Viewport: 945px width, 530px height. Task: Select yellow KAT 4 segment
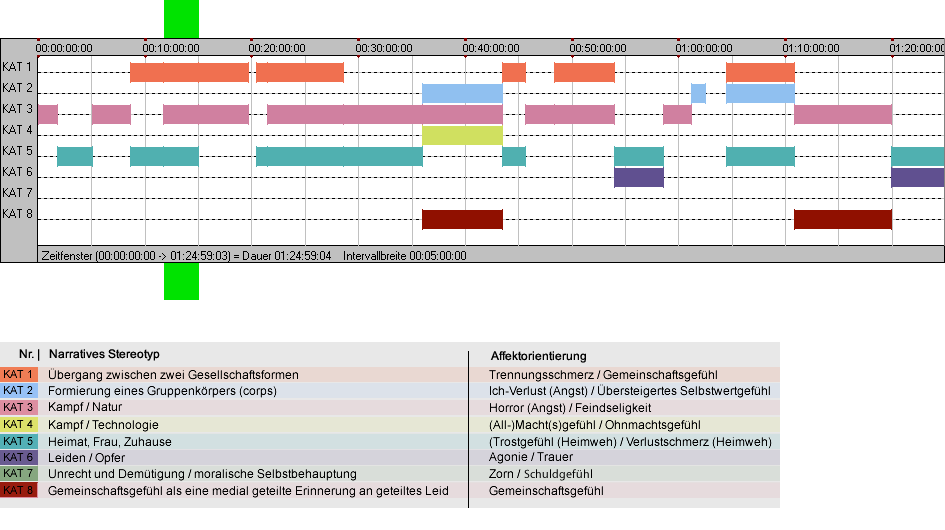[x=462, y=135]
